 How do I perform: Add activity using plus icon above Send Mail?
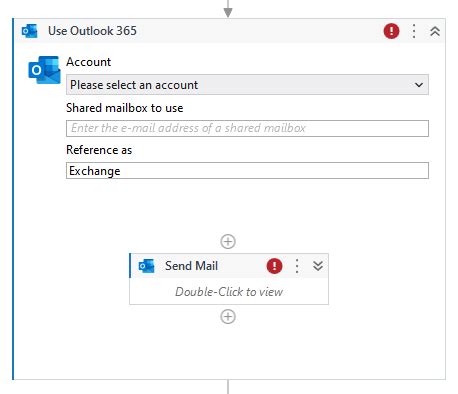228,241
